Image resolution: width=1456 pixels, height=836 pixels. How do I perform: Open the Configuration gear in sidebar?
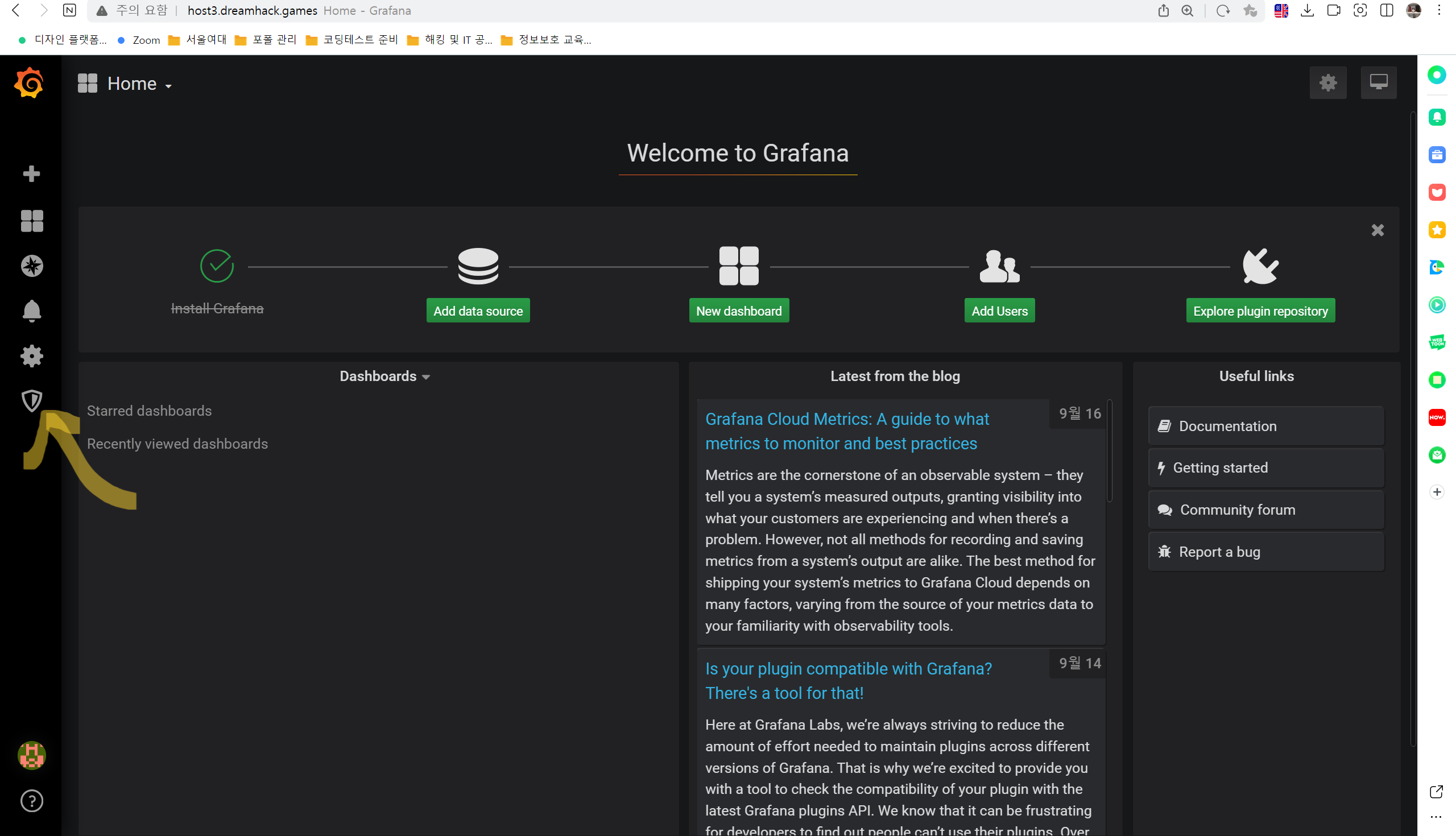click(x=32, y=356)
